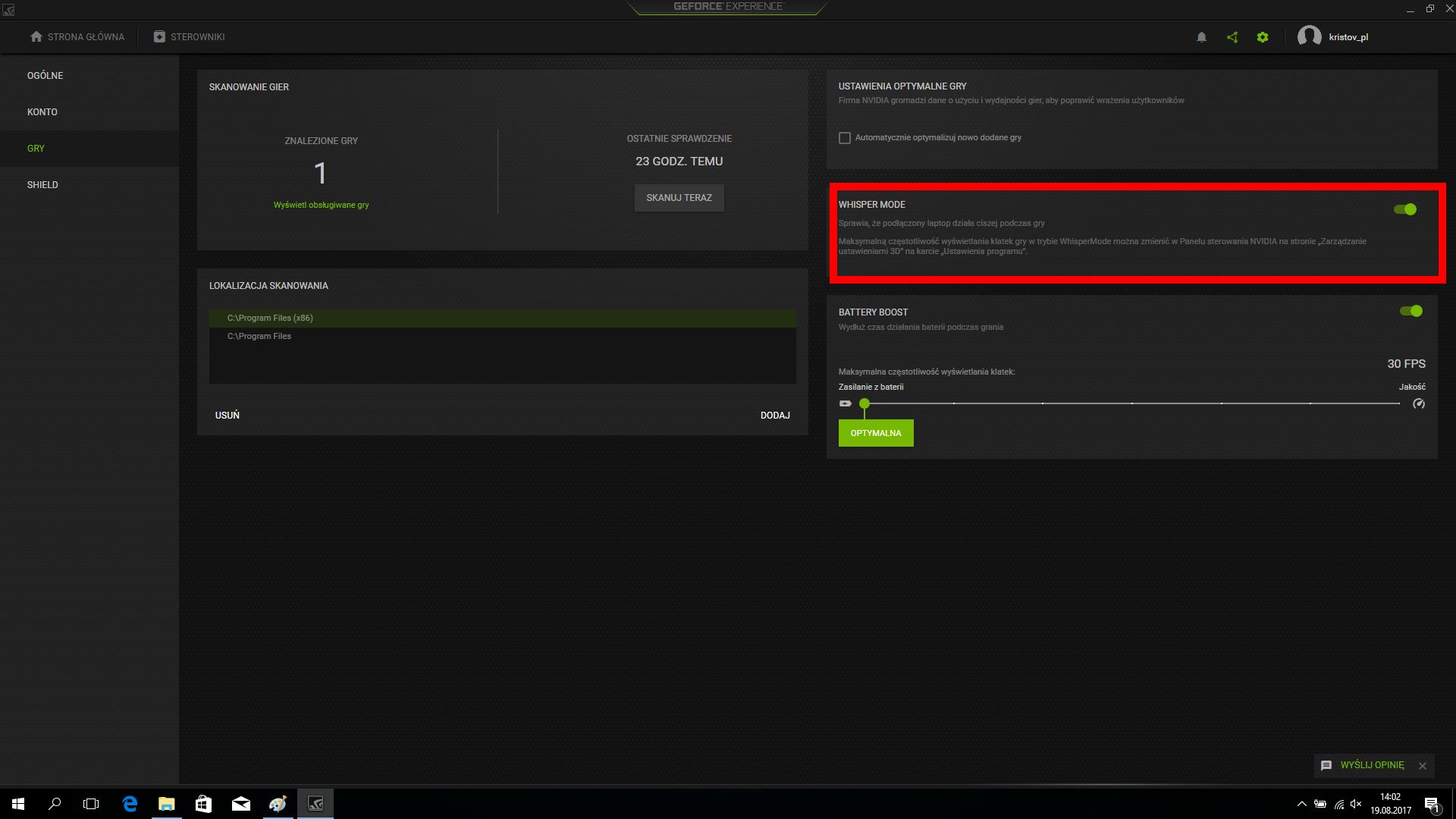Open the SHIELD settings section

pos(43,184)
